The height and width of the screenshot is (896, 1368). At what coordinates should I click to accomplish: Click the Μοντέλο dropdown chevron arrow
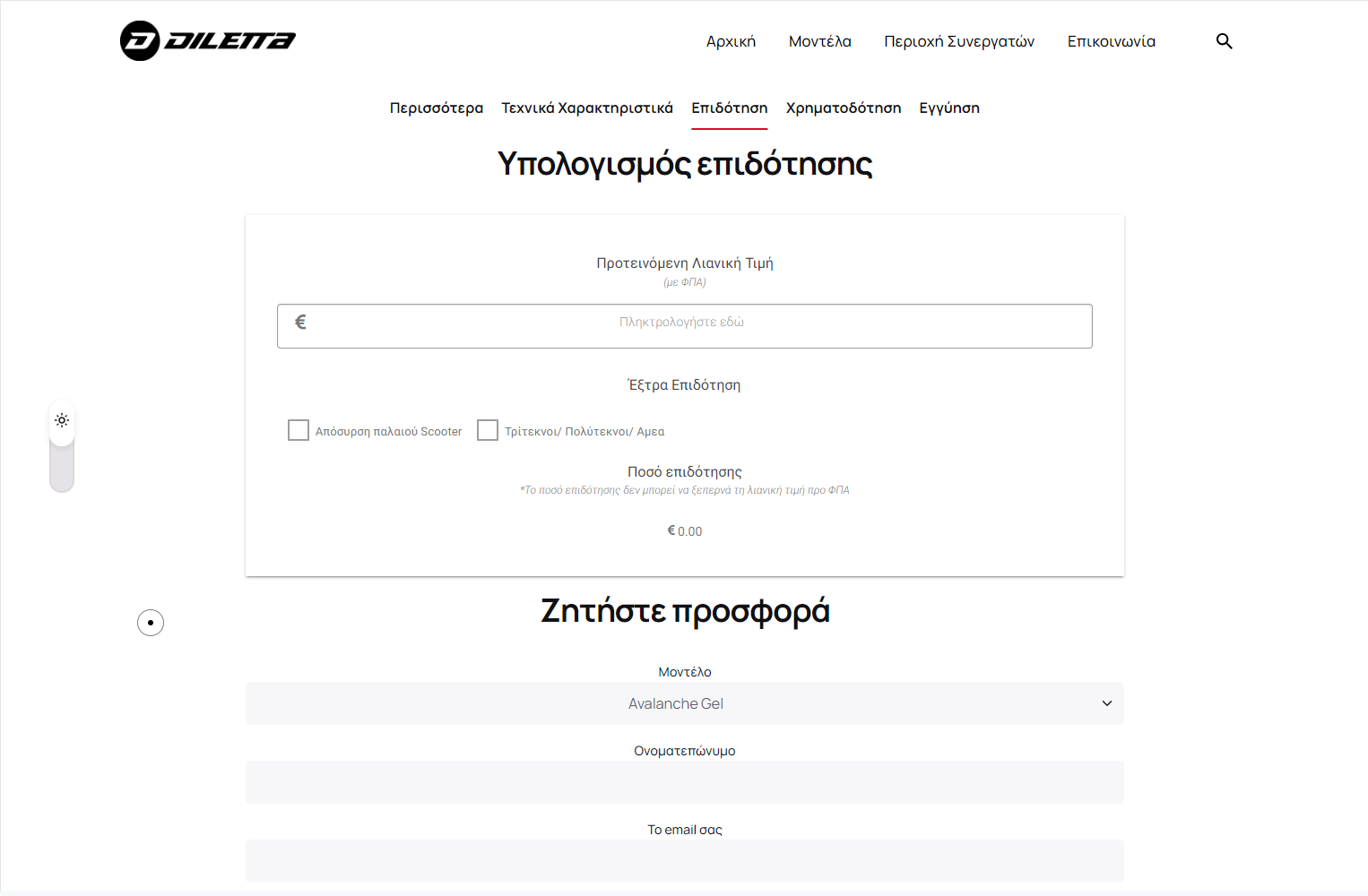(1107, 703)
